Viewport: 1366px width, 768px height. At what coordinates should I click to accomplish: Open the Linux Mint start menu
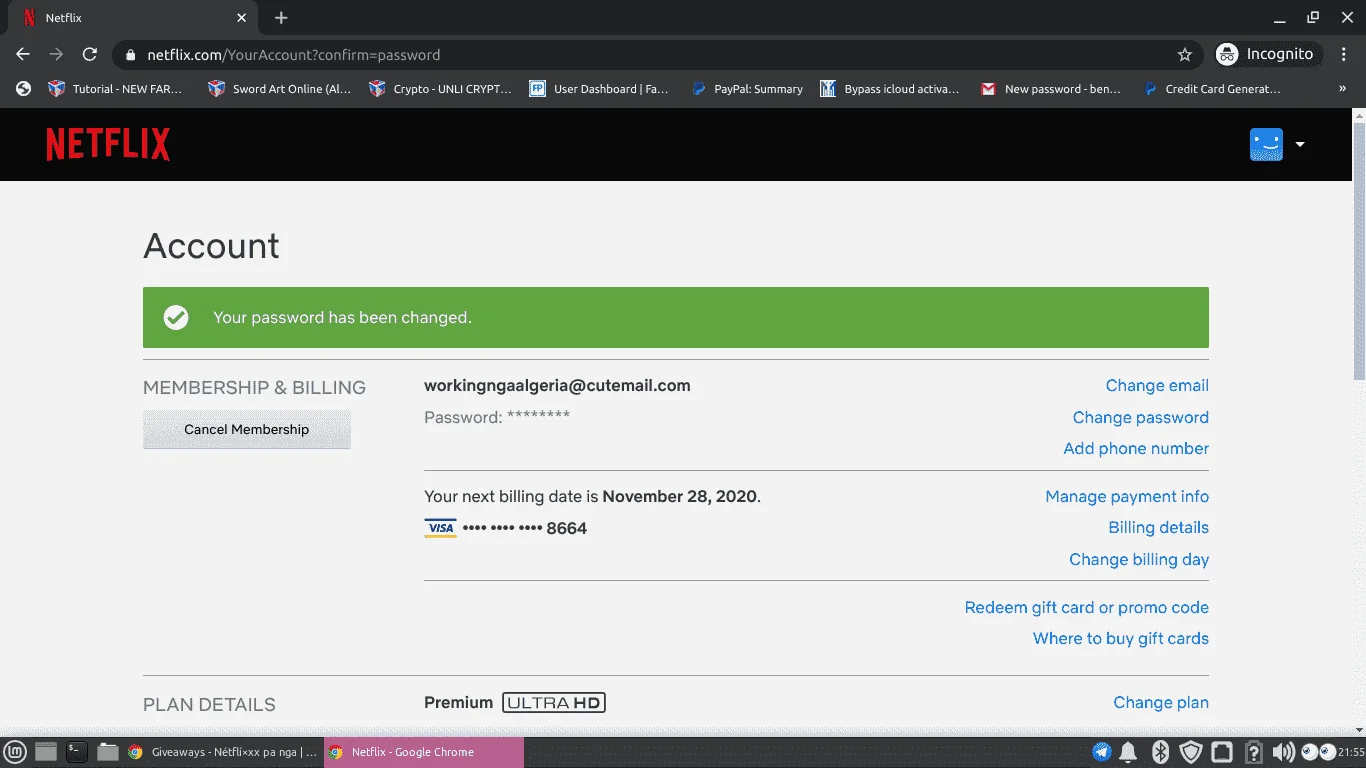click(17, 752)
